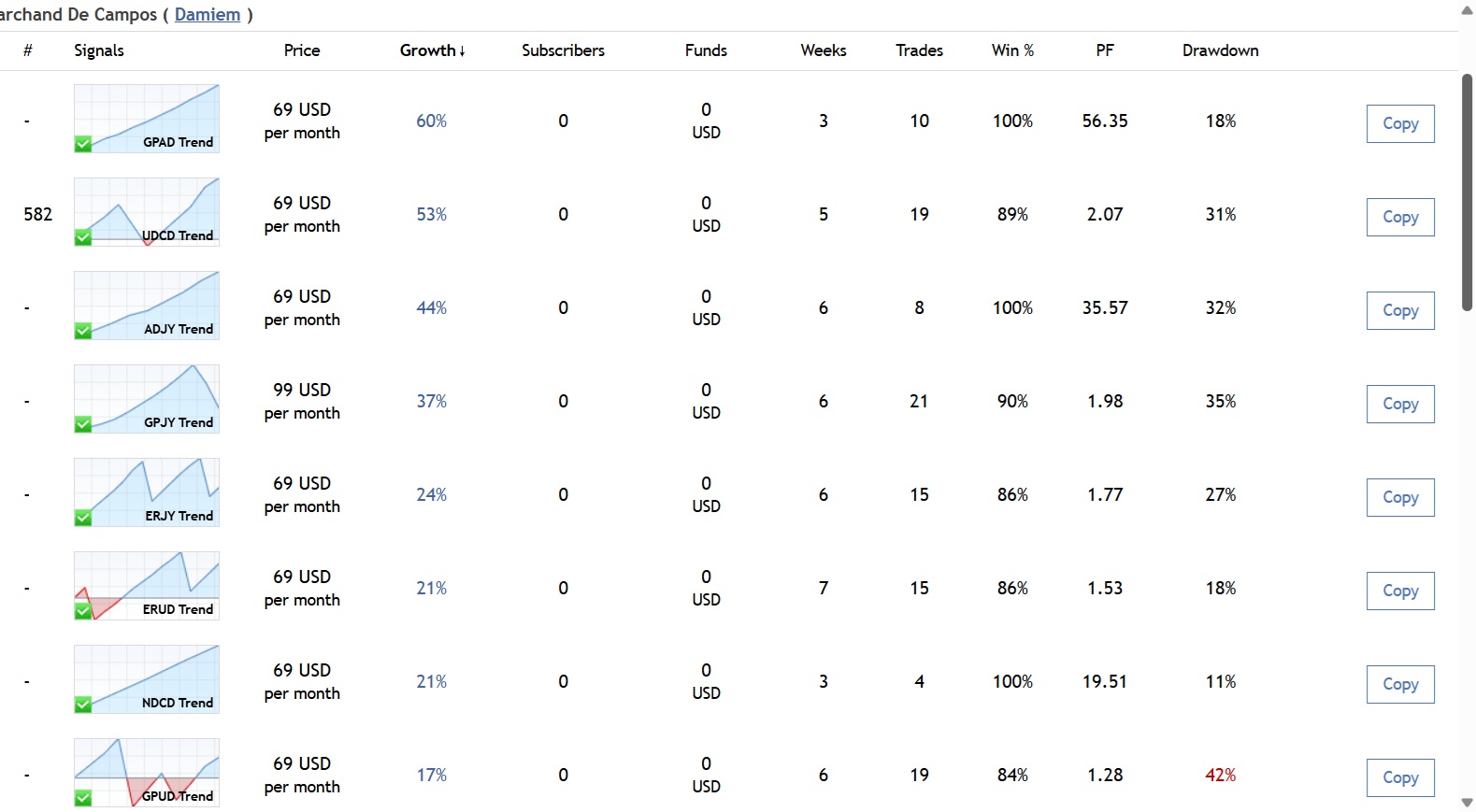Click the scrollbar up arrow
This screenshot has width=1476, height=812.
1467,9
